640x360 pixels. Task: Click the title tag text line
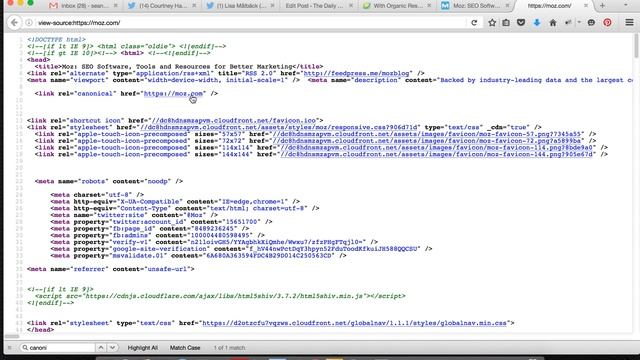click(179, 67)
